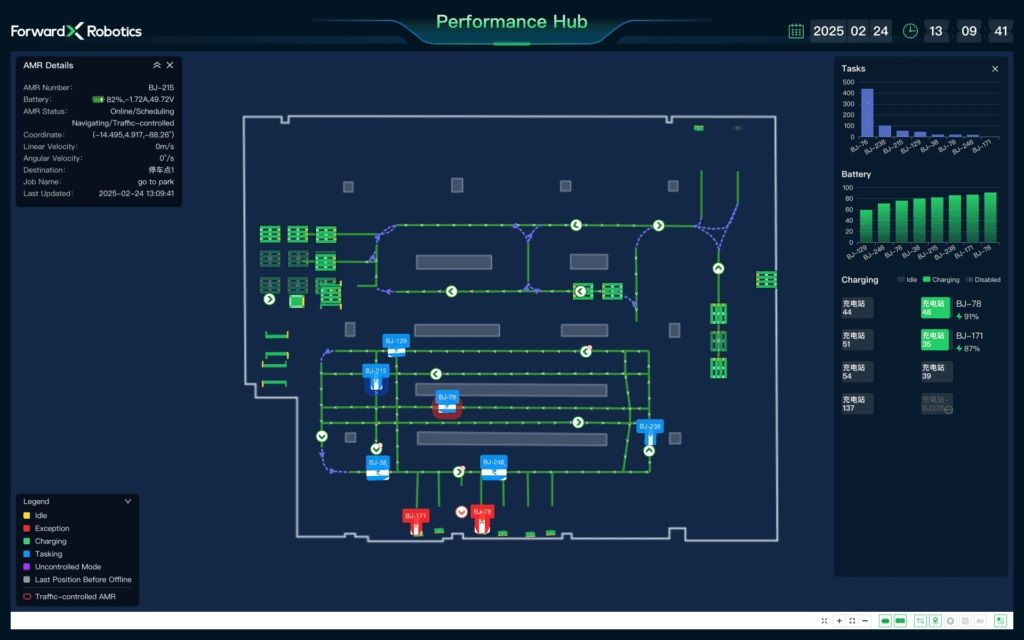
Task: Select the BJ-129 AMR on the map
Action: click(396, 345)
